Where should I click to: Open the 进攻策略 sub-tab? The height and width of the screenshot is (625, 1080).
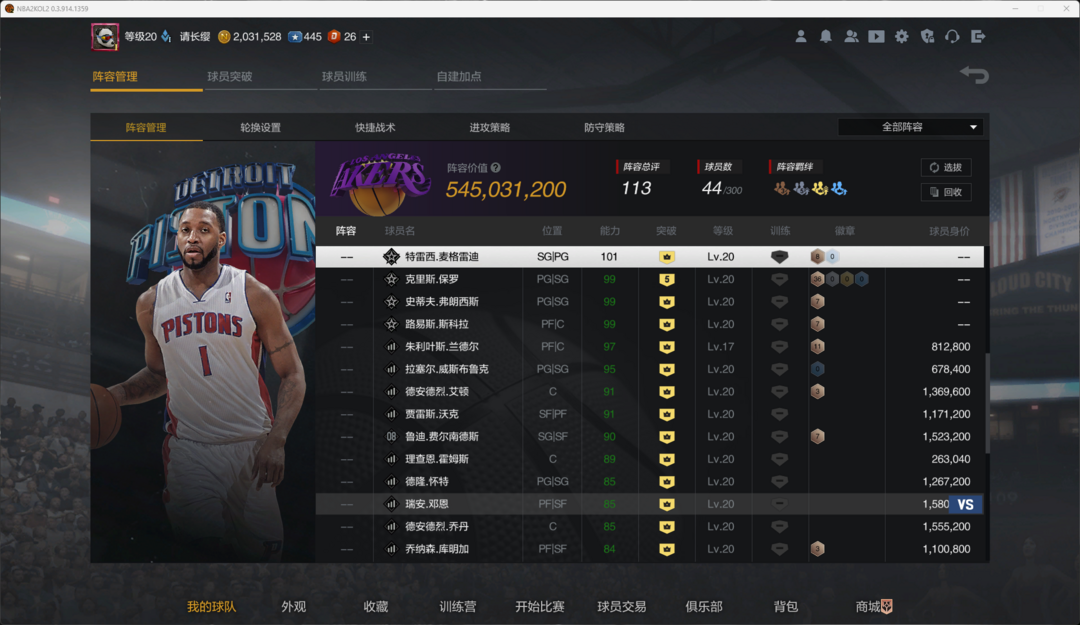[490, 127]
